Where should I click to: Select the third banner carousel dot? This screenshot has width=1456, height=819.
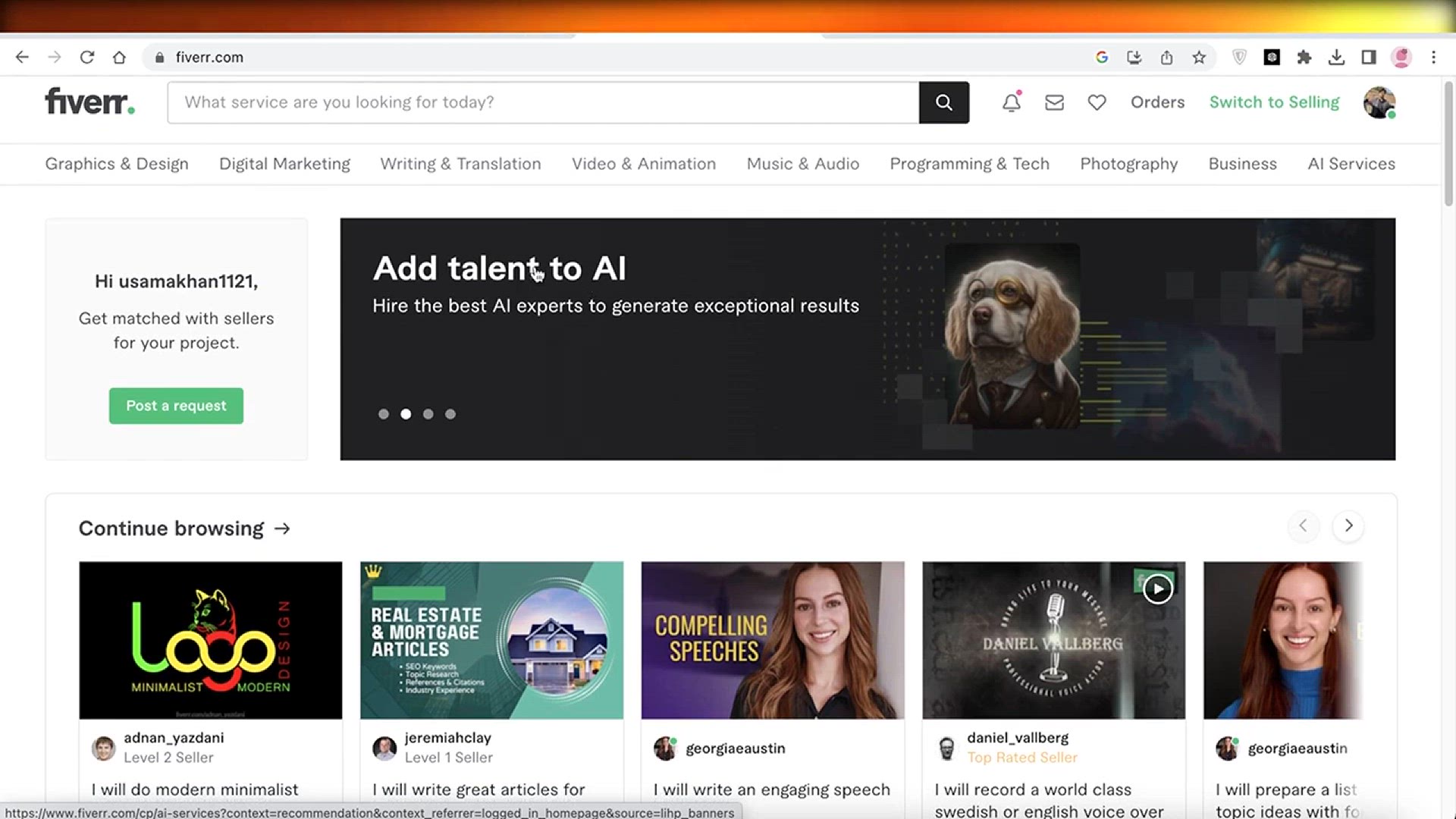pyautogui.click(x=428, y=414)
